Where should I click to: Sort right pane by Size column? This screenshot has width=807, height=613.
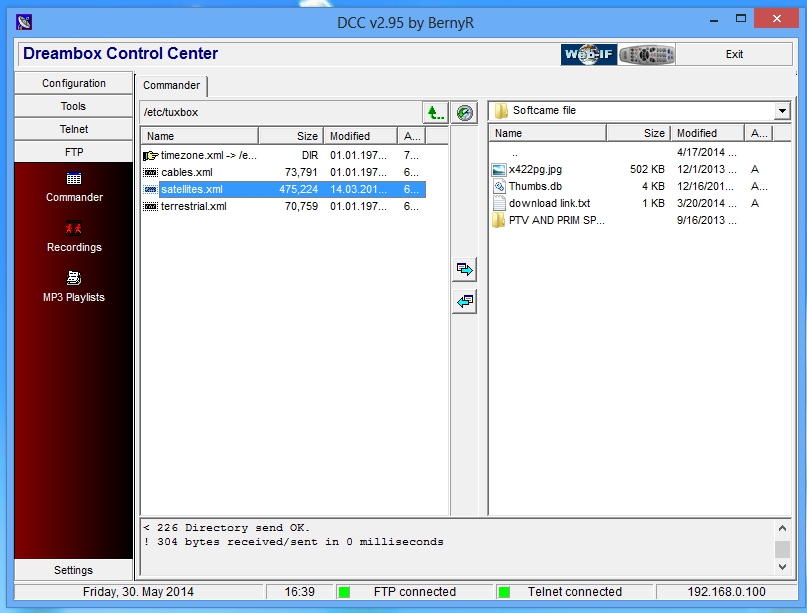click(639, 133)
